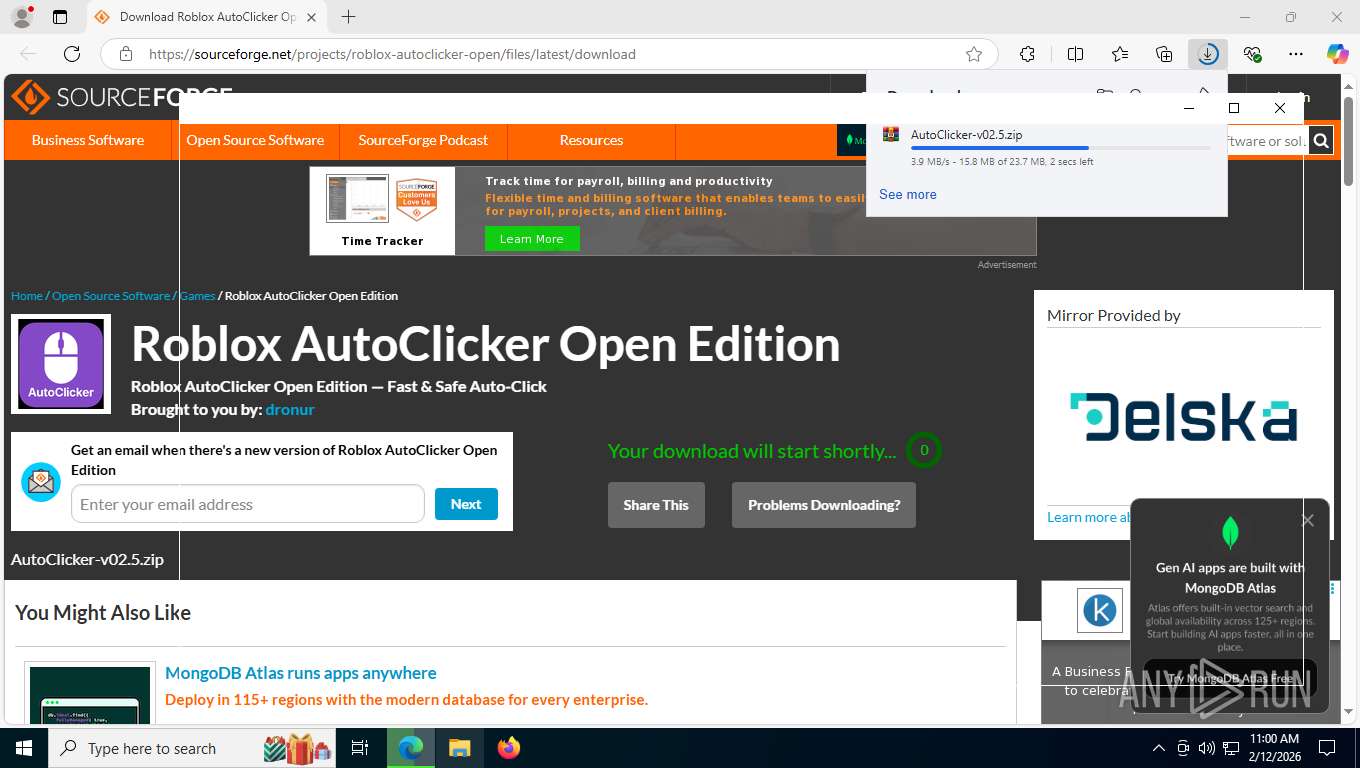Image resolution: width=1360 pixels, height=768 pixels.
Task: Open the SourceForge Podcast menu item
Action: click(423, 140)
